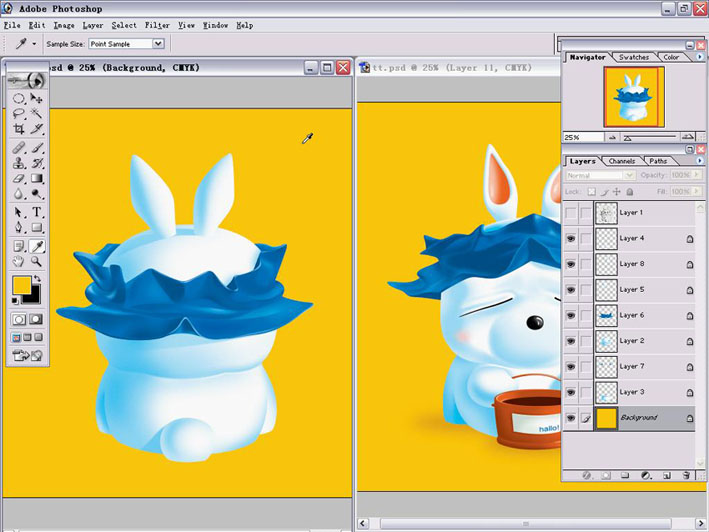Select the Gradient tool
This screenshot has height=532, width=709.
click(36, 179)
